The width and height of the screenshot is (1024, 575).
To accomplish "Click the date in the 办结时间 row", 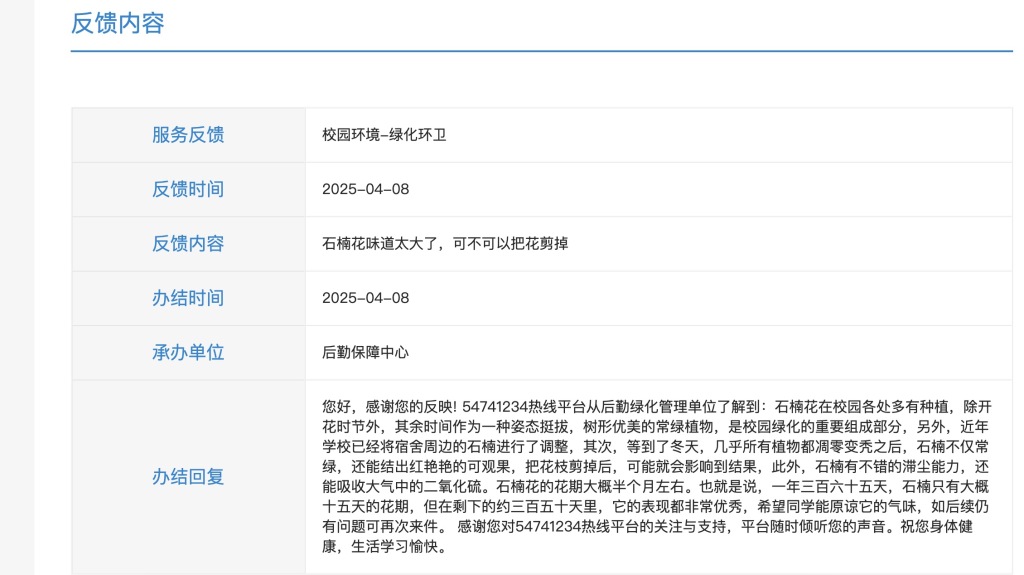I will tap(365, 298).
